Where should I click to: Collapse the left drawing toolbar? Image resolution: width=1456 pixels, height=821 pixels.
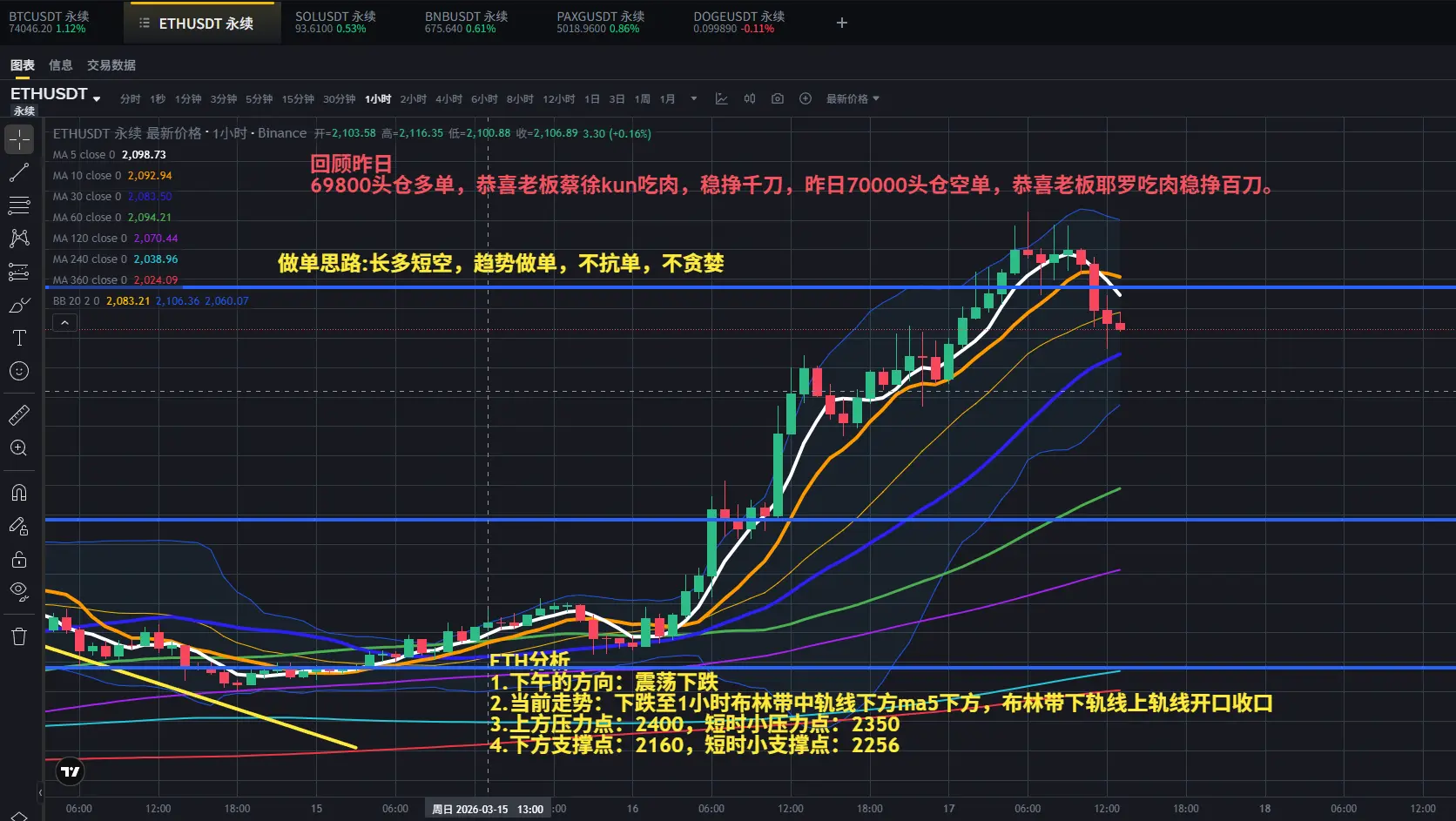pyautogui.click(x=40, y=792)
